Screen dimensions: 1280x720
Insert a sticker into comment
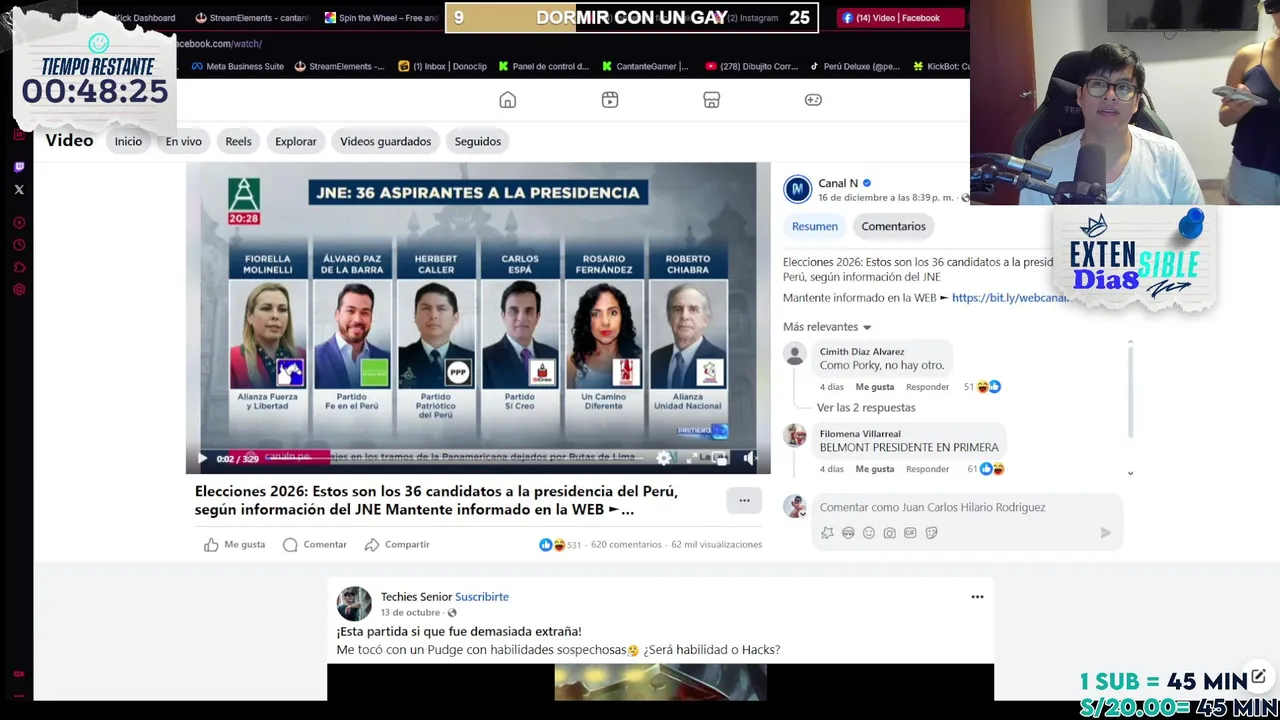tap(931, 533)
